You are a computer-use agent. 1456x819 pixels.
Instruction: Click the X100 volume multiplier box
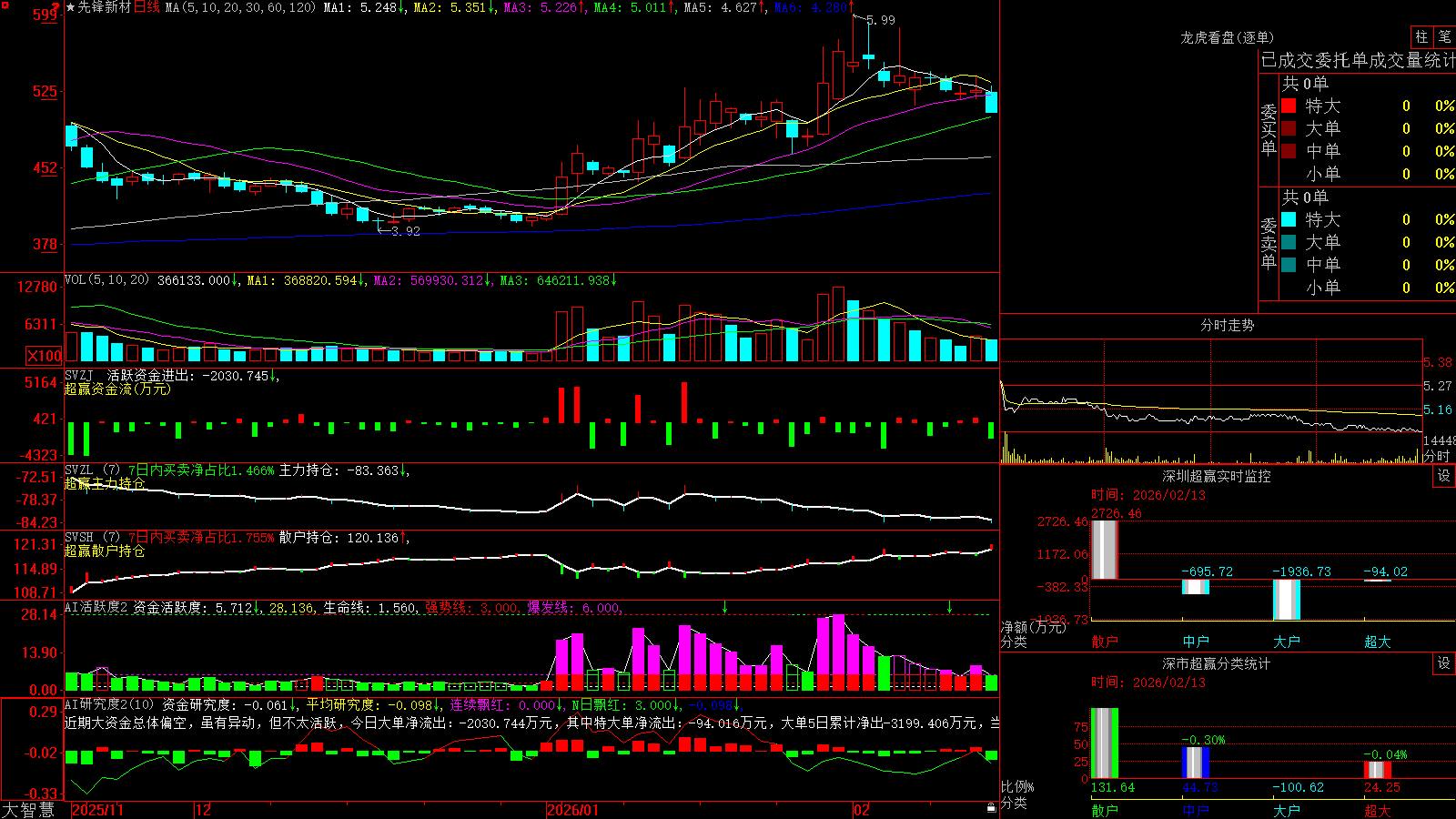point(44,356)
